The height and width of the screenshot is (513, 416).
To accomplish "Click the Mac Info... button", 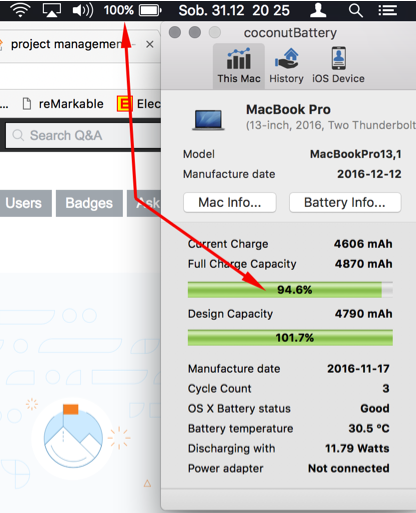I will click(x=230, y=202).
